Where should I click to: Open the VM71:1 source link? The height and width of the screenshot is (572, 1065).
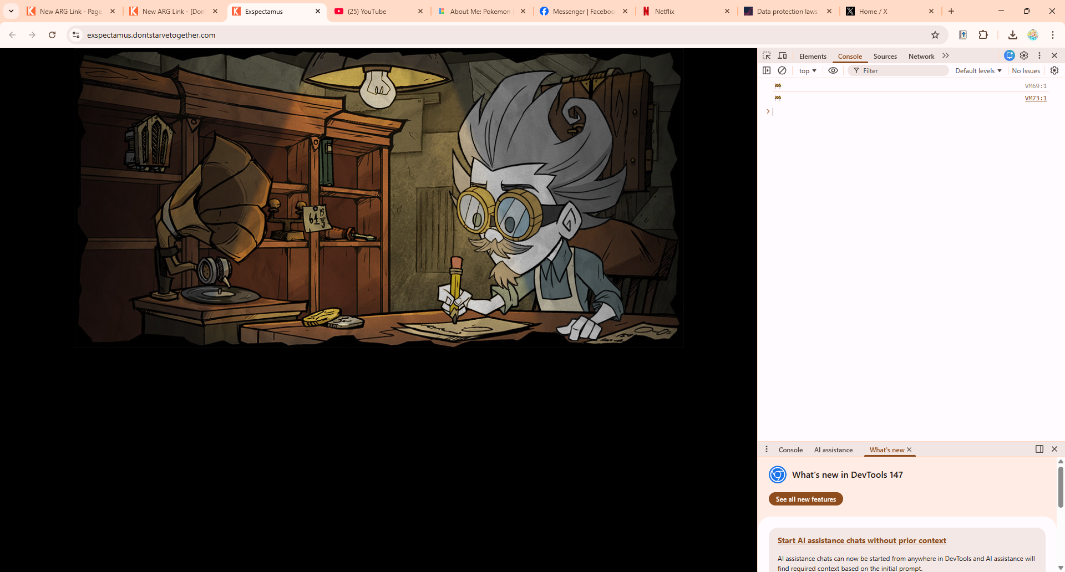pyautogui.click(x=1035, y=98)
